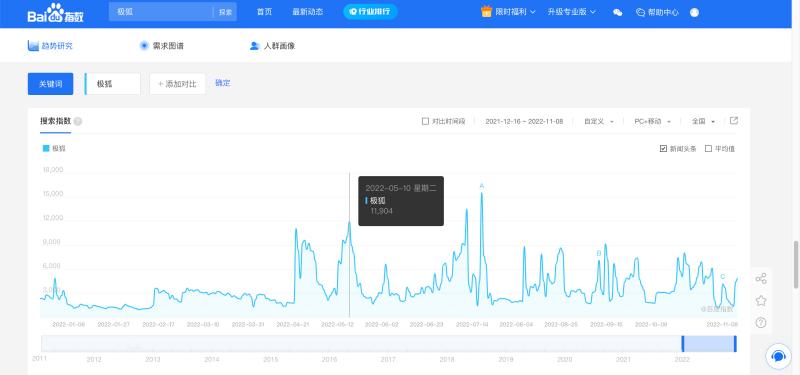Click the 需求图谱 icon
The width and height of the screenshot is (800, 375).
point(144,46)
